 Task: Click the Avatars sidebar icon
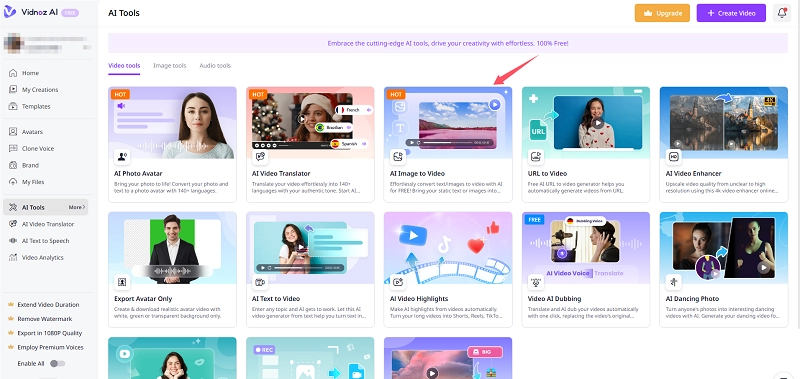[x=13, y=132]
